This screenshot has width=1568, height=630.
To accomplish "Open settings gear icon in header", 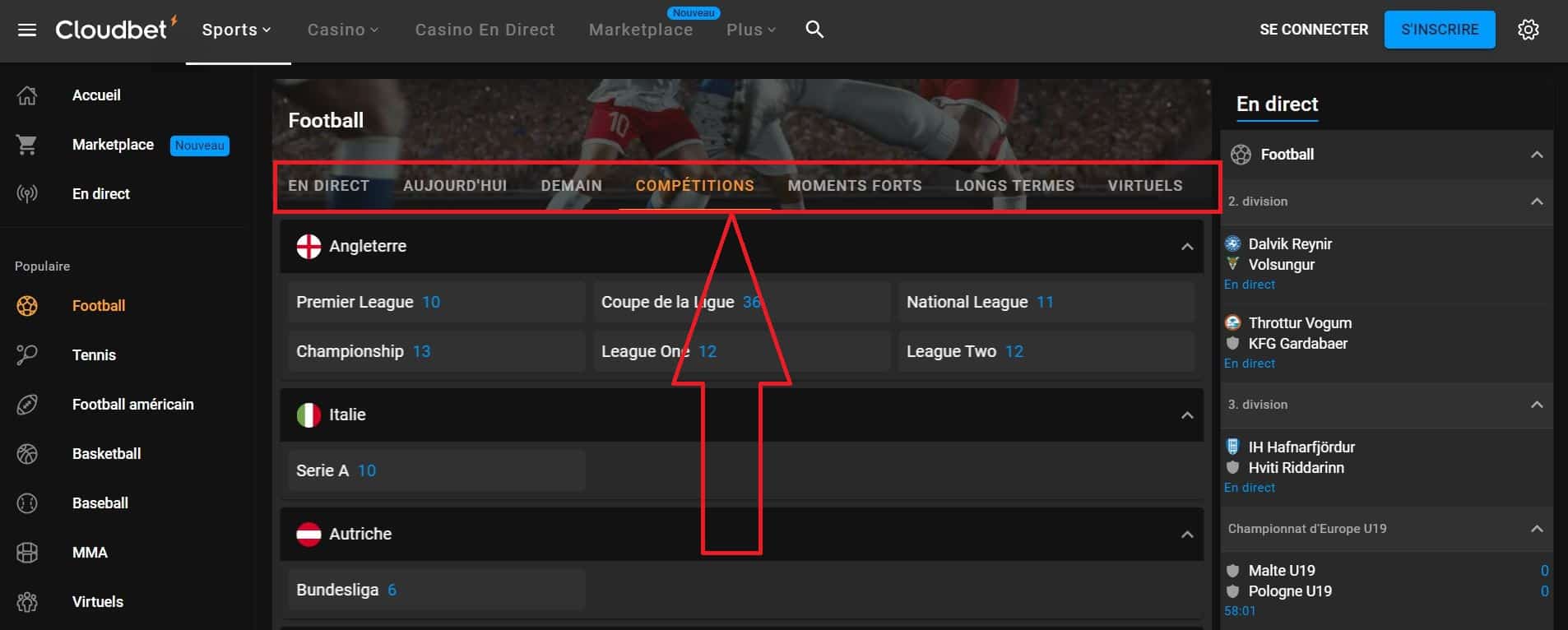I will [x=1528, y=30].
